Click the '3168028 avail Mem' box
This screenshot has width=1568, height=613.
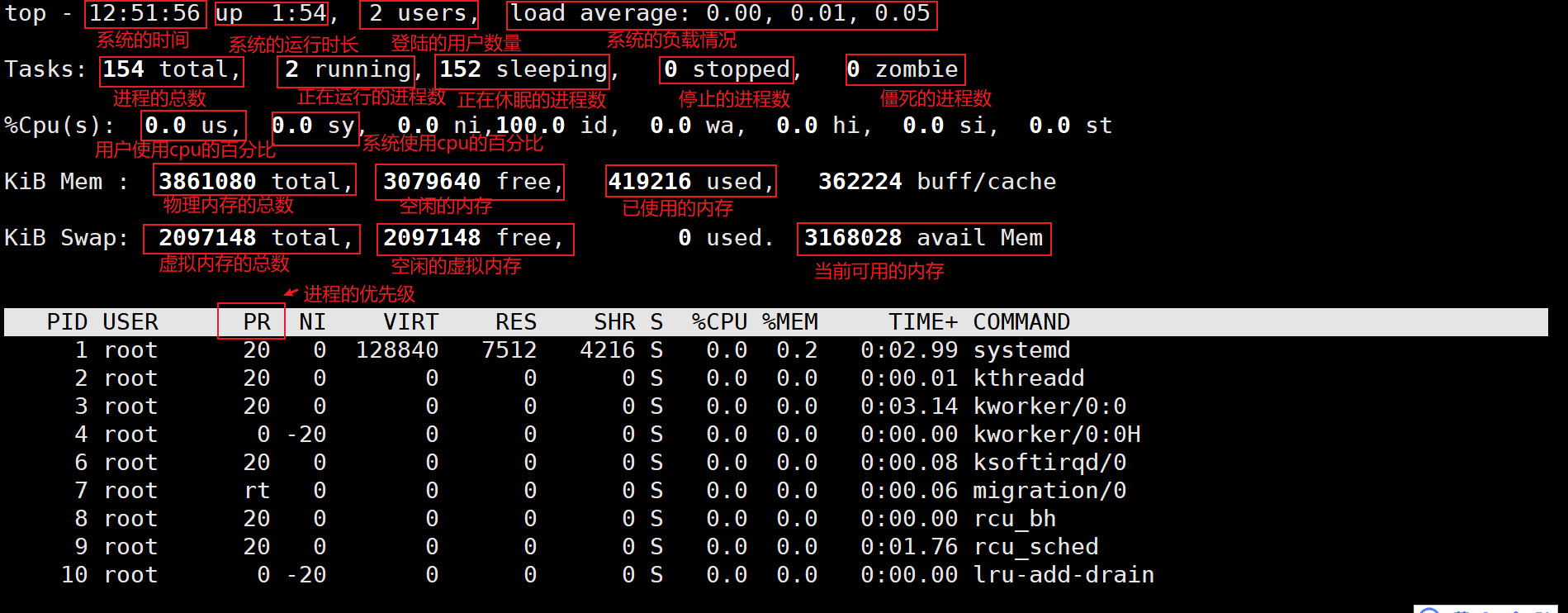[923, 239]
